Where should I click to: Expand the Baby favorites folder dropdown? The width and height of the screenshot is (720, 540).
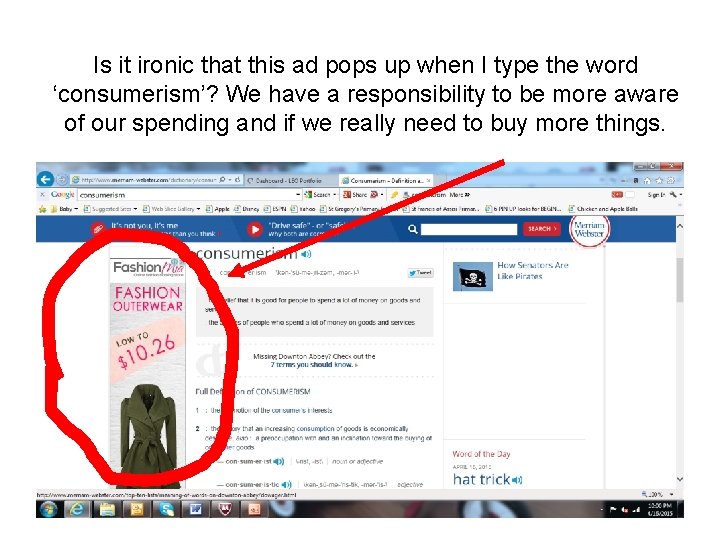click(x=76, y=209)
